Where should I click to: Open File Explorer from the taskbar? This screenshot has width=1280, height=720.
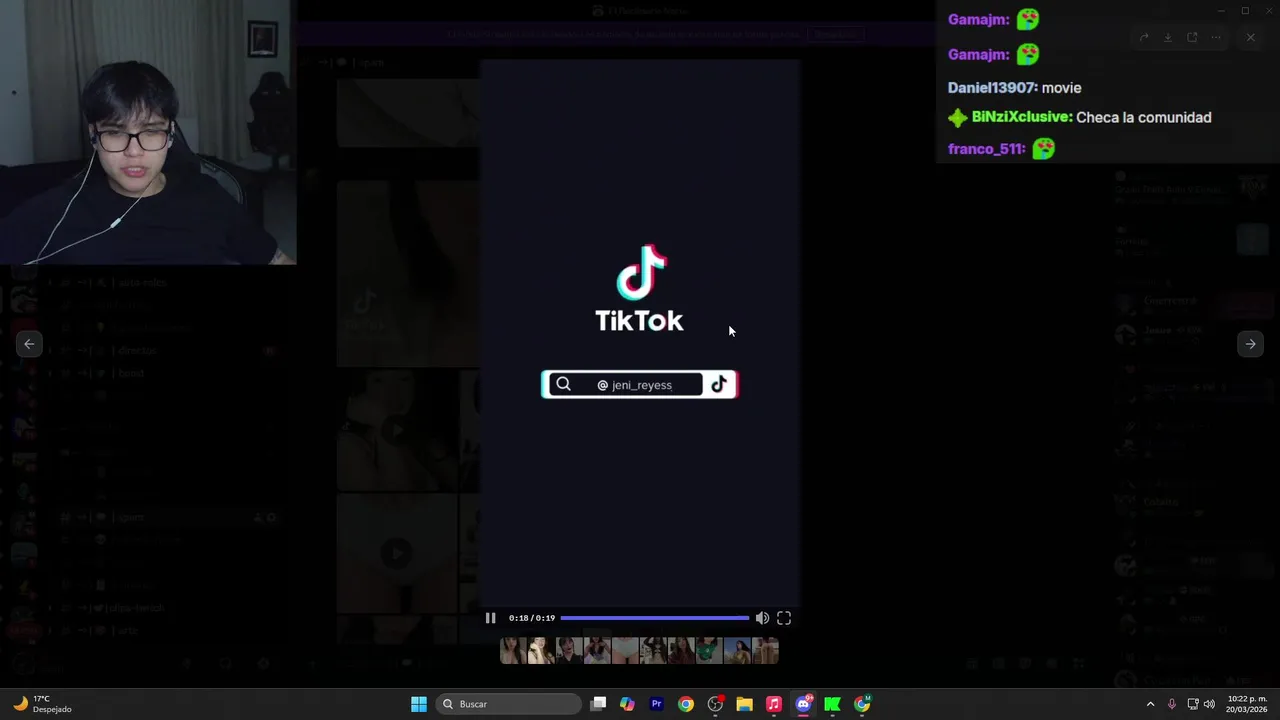pyautogui.click(x=744, y=704)
